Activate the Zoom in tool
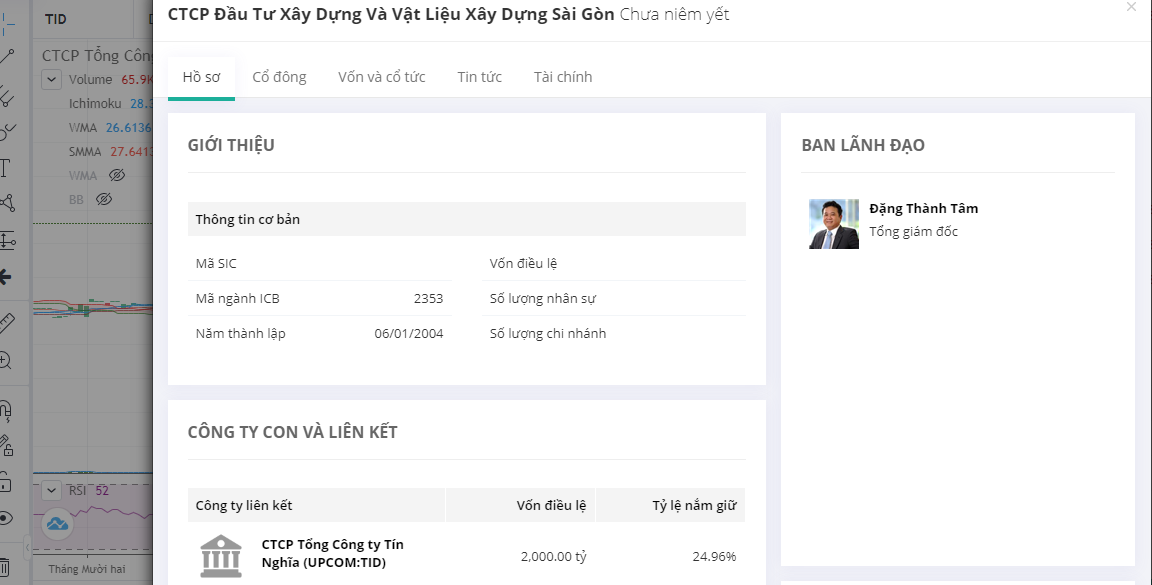The image size is (1152, 585). pos(6,360)
